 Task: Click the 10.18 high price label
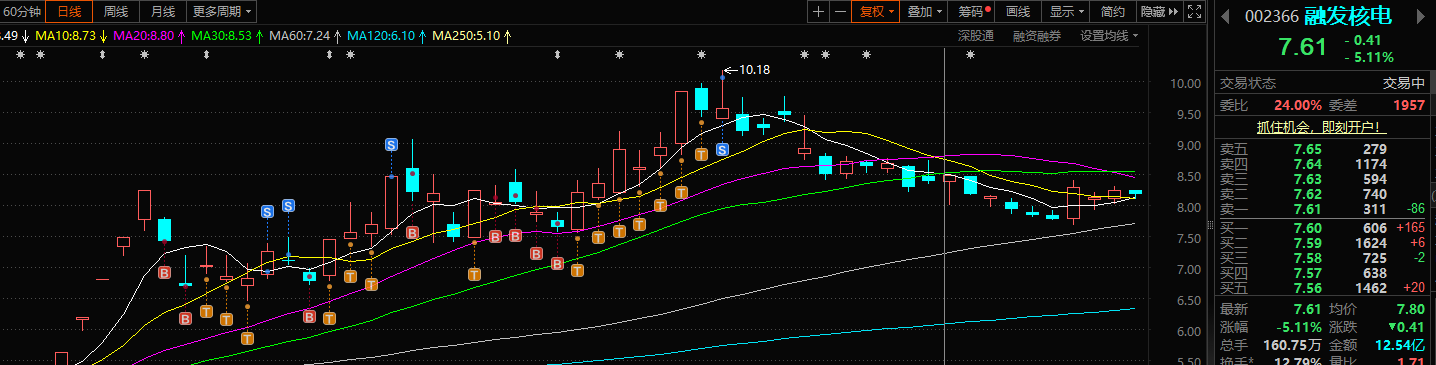click(755, 70)
